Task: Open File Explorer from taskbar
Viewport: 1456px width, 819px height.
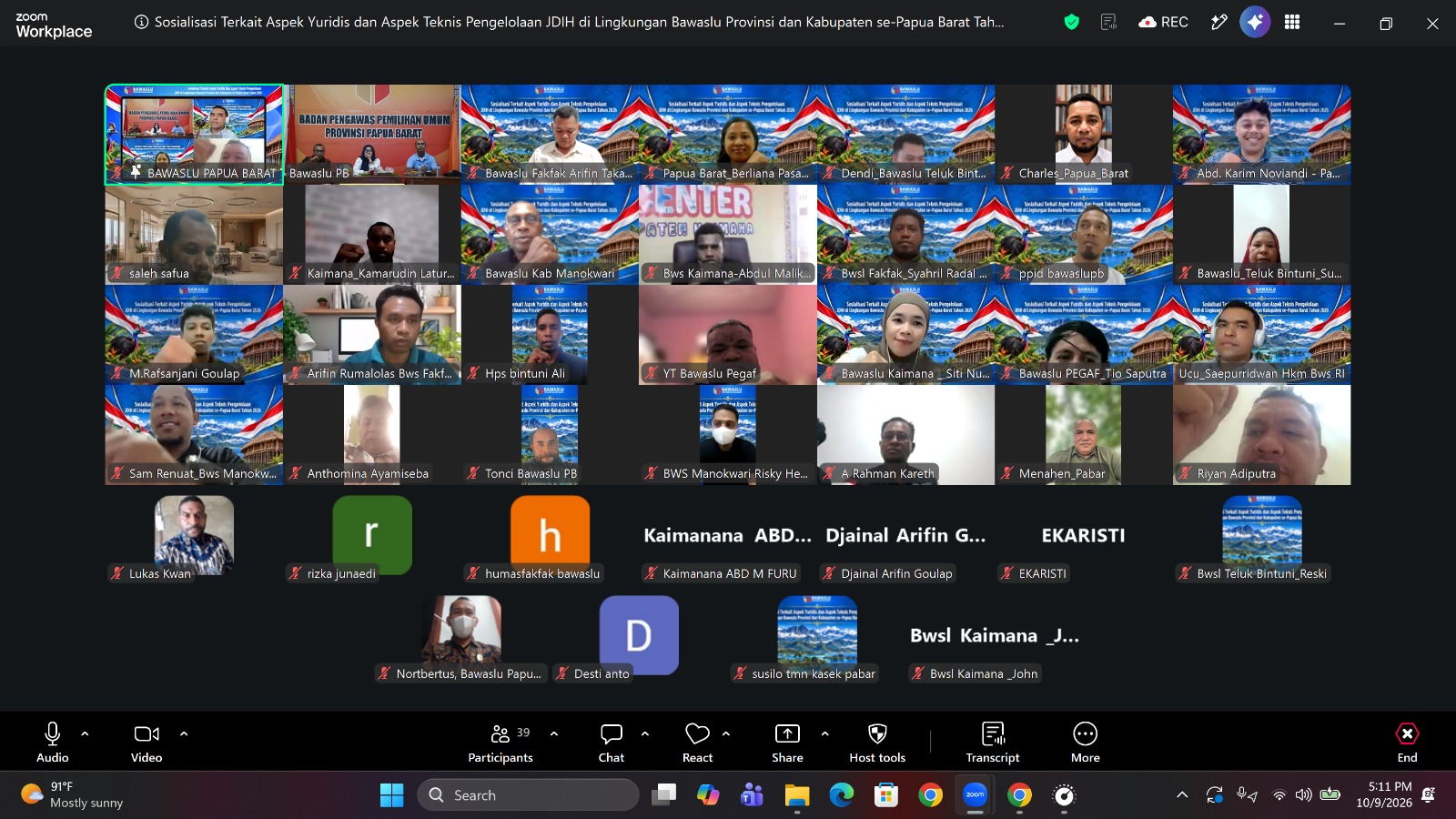Action: click(797, 795)
